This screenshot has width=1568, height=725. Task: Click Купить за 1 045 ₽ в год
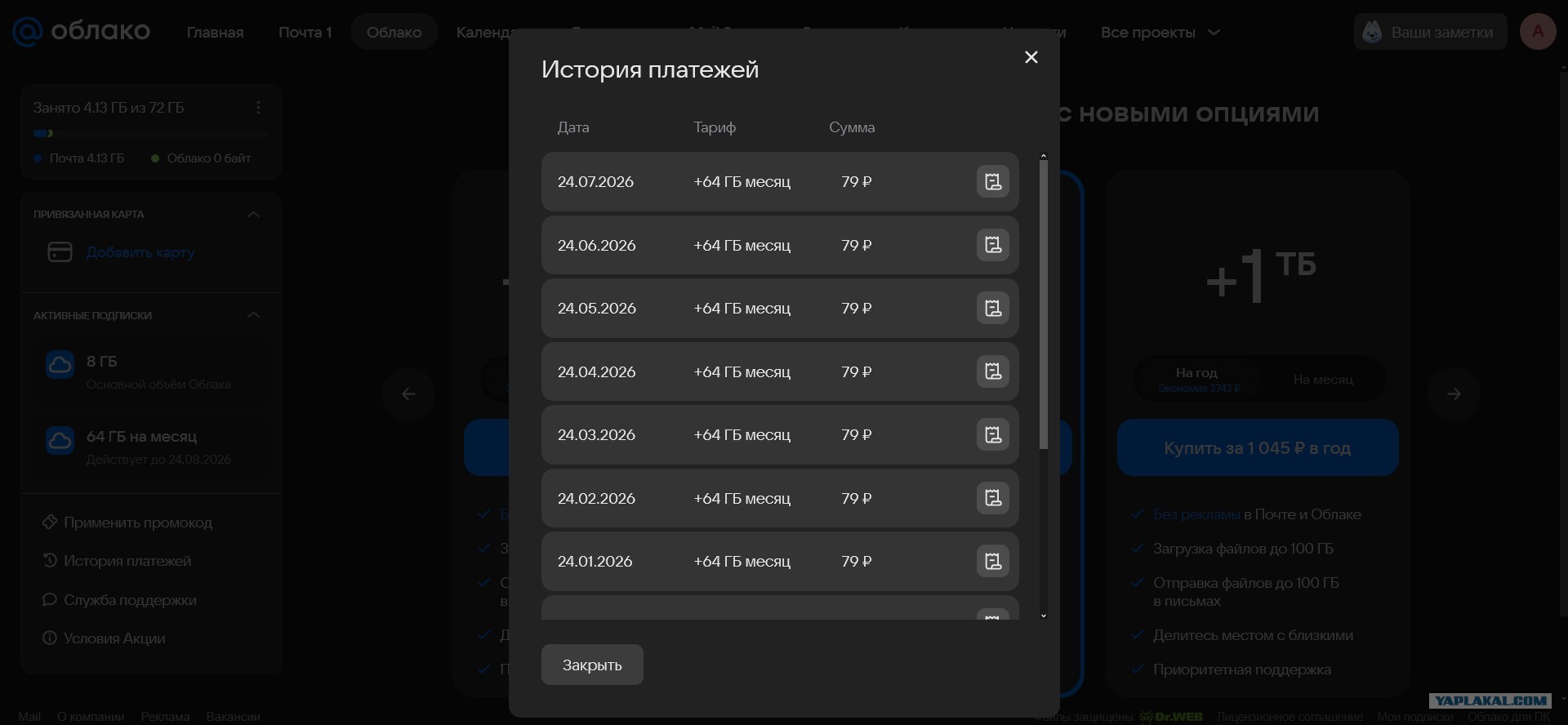coord(1258,447)
